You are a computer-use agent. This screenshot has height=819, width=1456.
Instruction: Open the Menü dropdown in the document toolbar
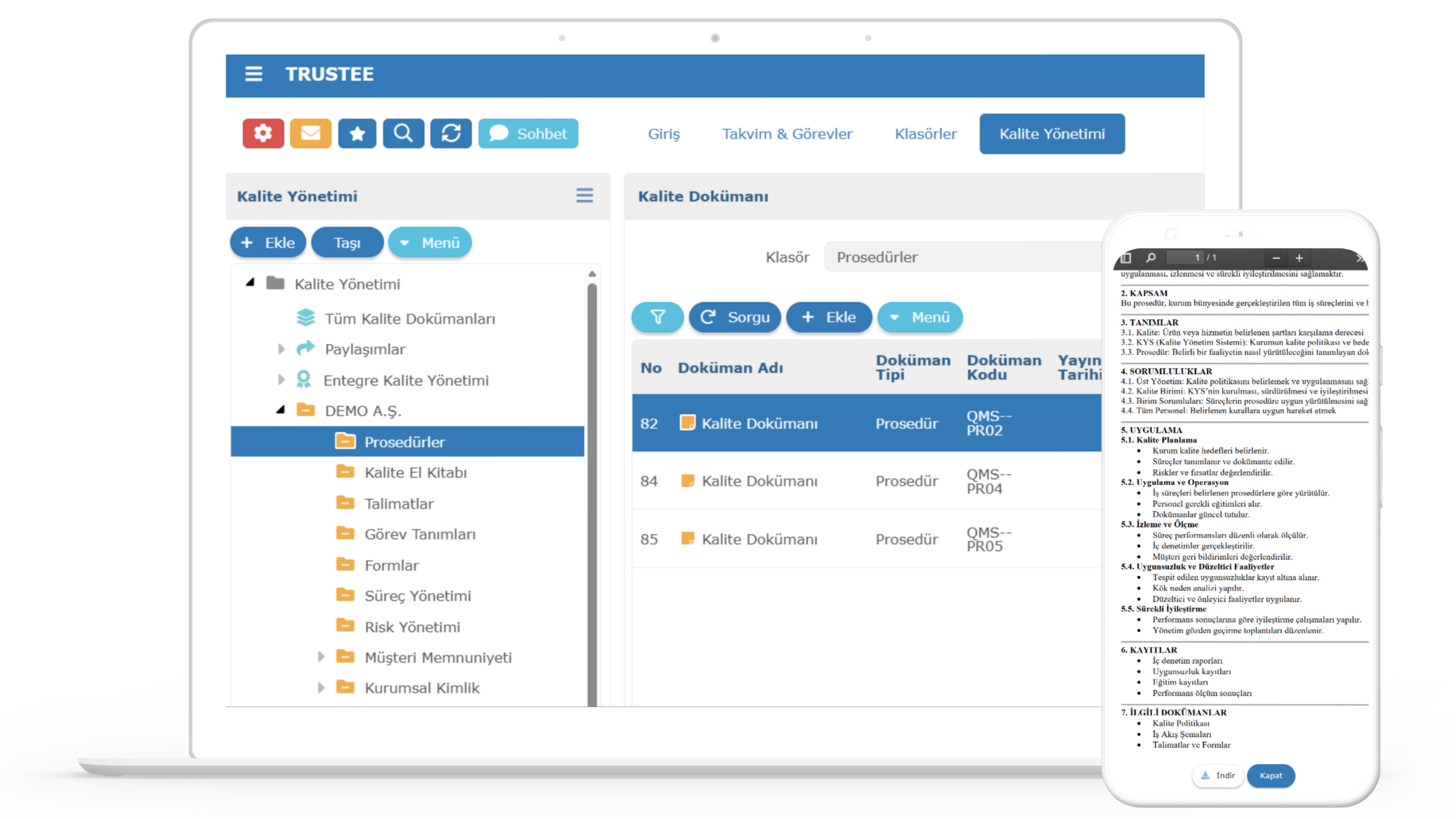(x=920, y=317)
